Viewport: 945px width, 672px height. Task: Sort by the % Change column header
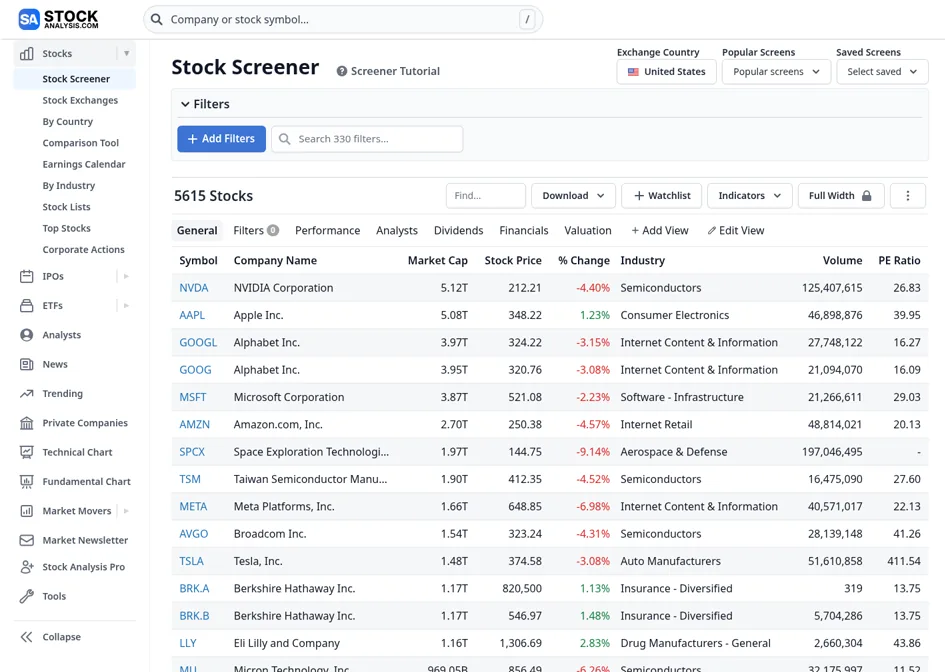[x=583, y=260]
